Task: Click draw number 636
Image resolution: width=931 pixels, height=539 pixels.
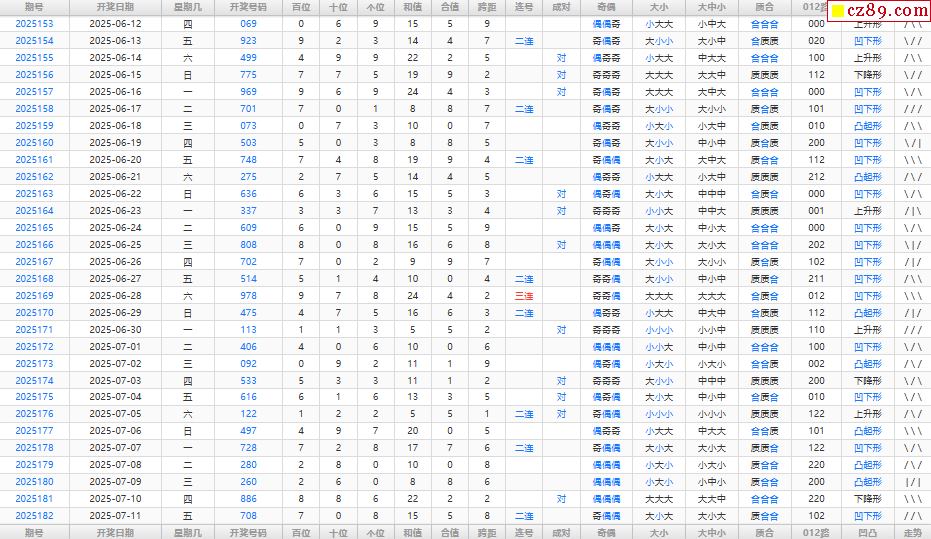Action: [248, 194]
